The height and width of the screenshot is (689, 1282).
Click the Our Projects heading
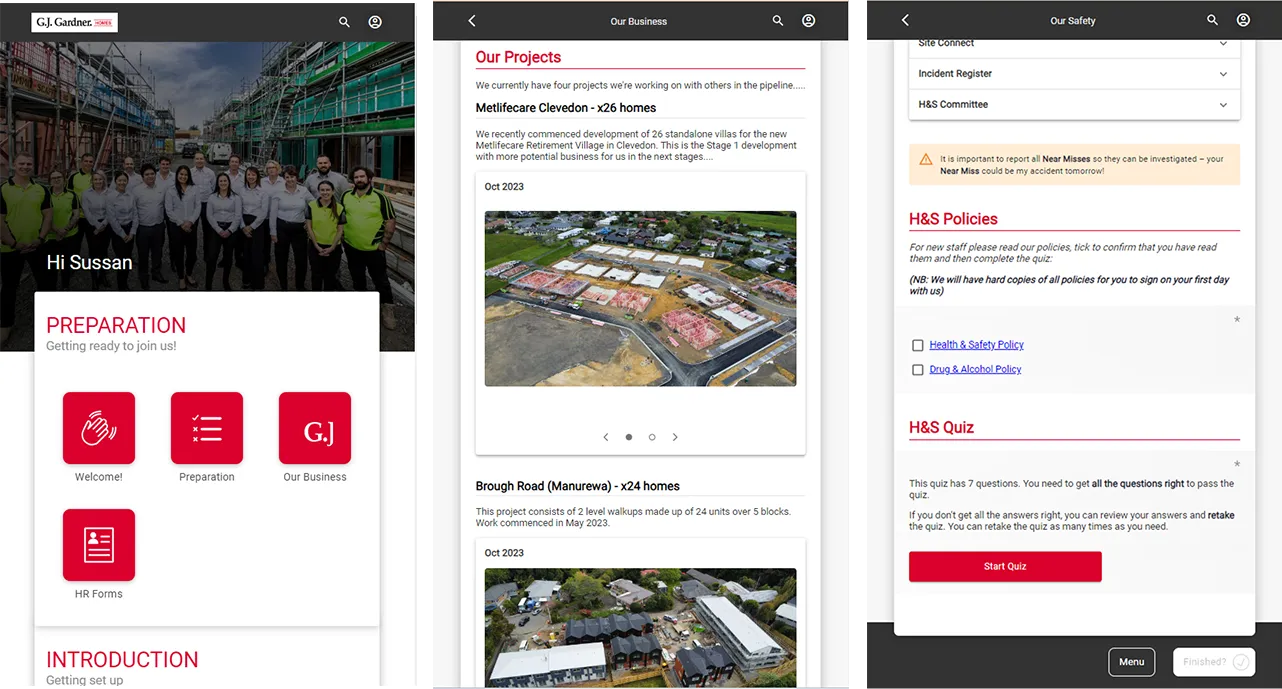[x=518, y=57]
